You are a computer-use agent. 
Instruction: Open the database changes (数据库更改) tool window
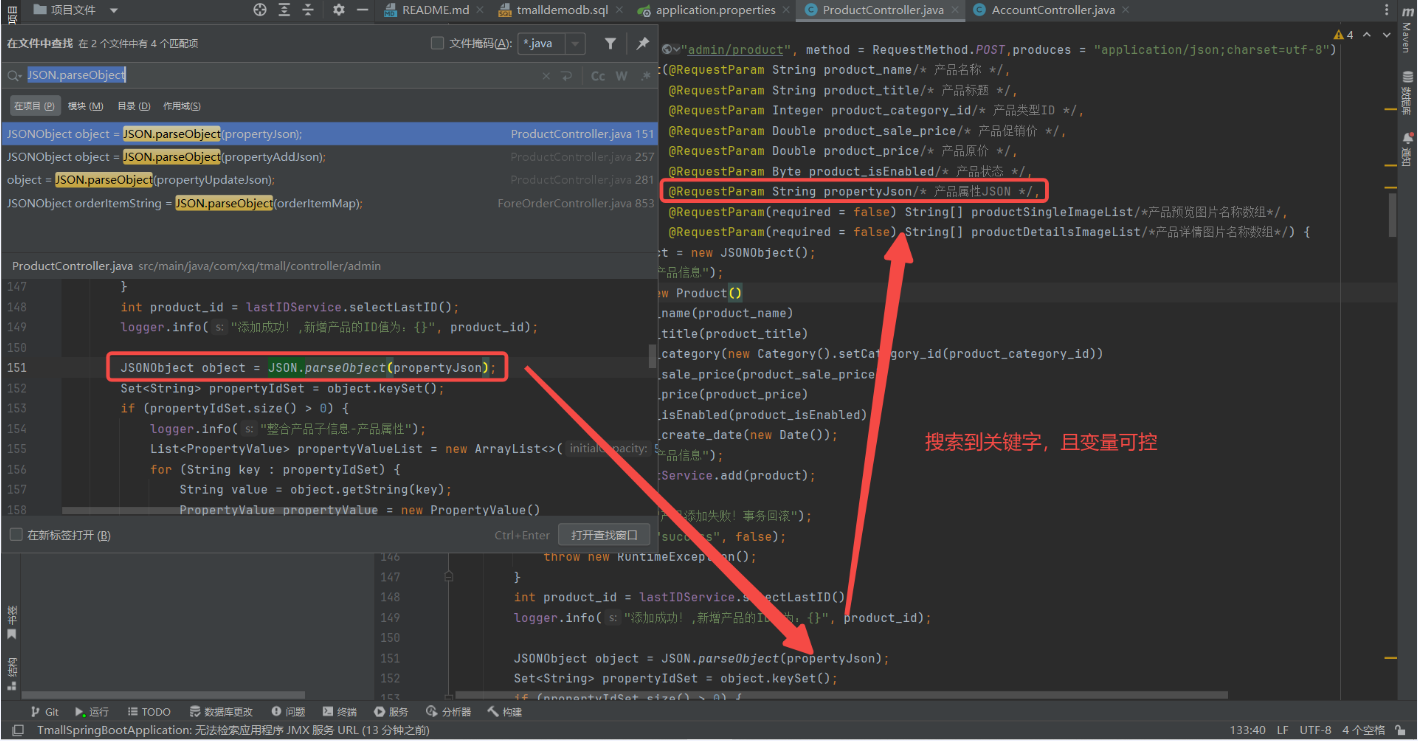pyautogui.click(x=220, y=712)
